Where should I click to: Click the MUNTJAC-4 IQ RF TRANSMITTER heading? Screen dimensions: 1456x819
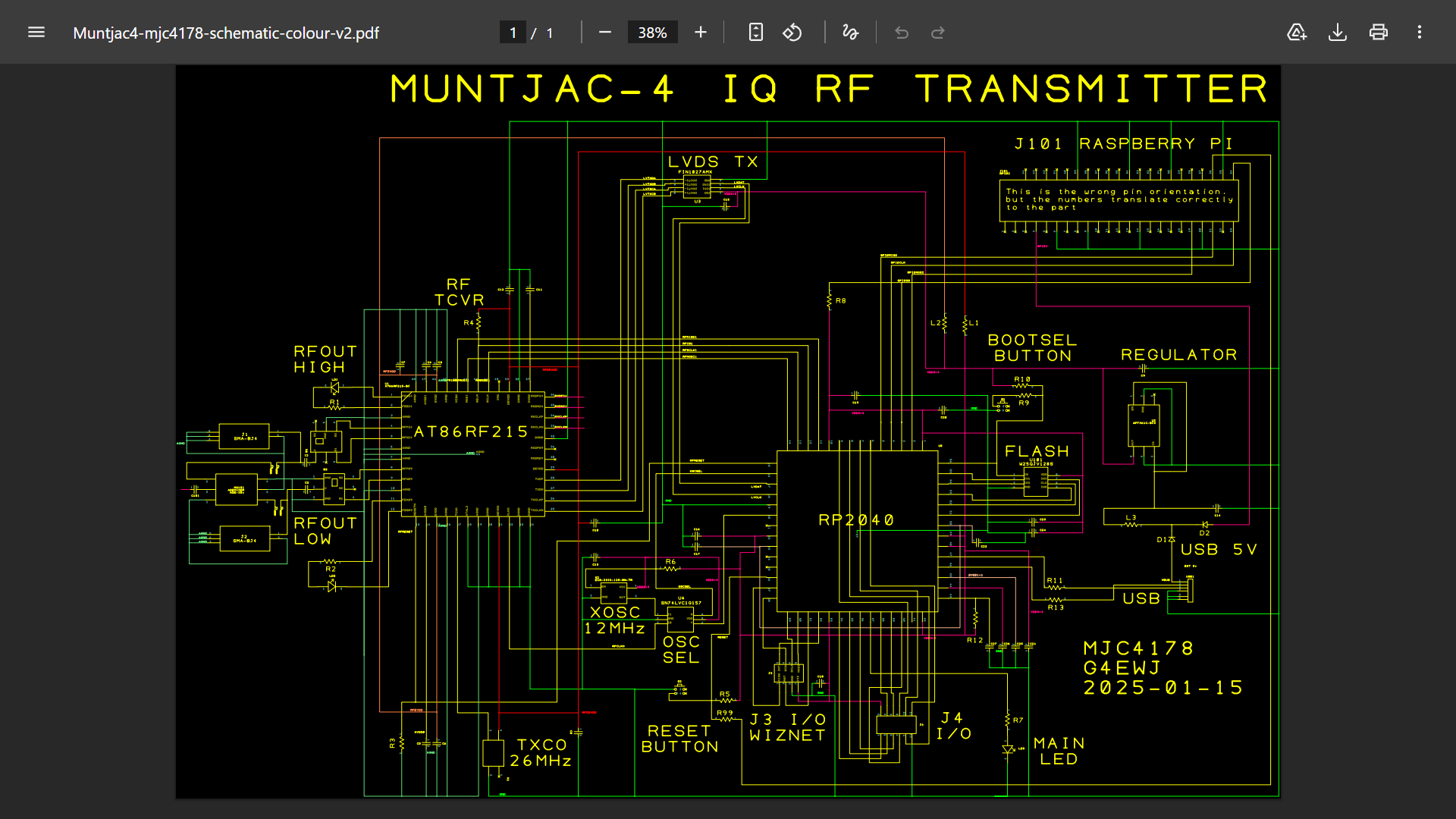[x=829, y=89]
